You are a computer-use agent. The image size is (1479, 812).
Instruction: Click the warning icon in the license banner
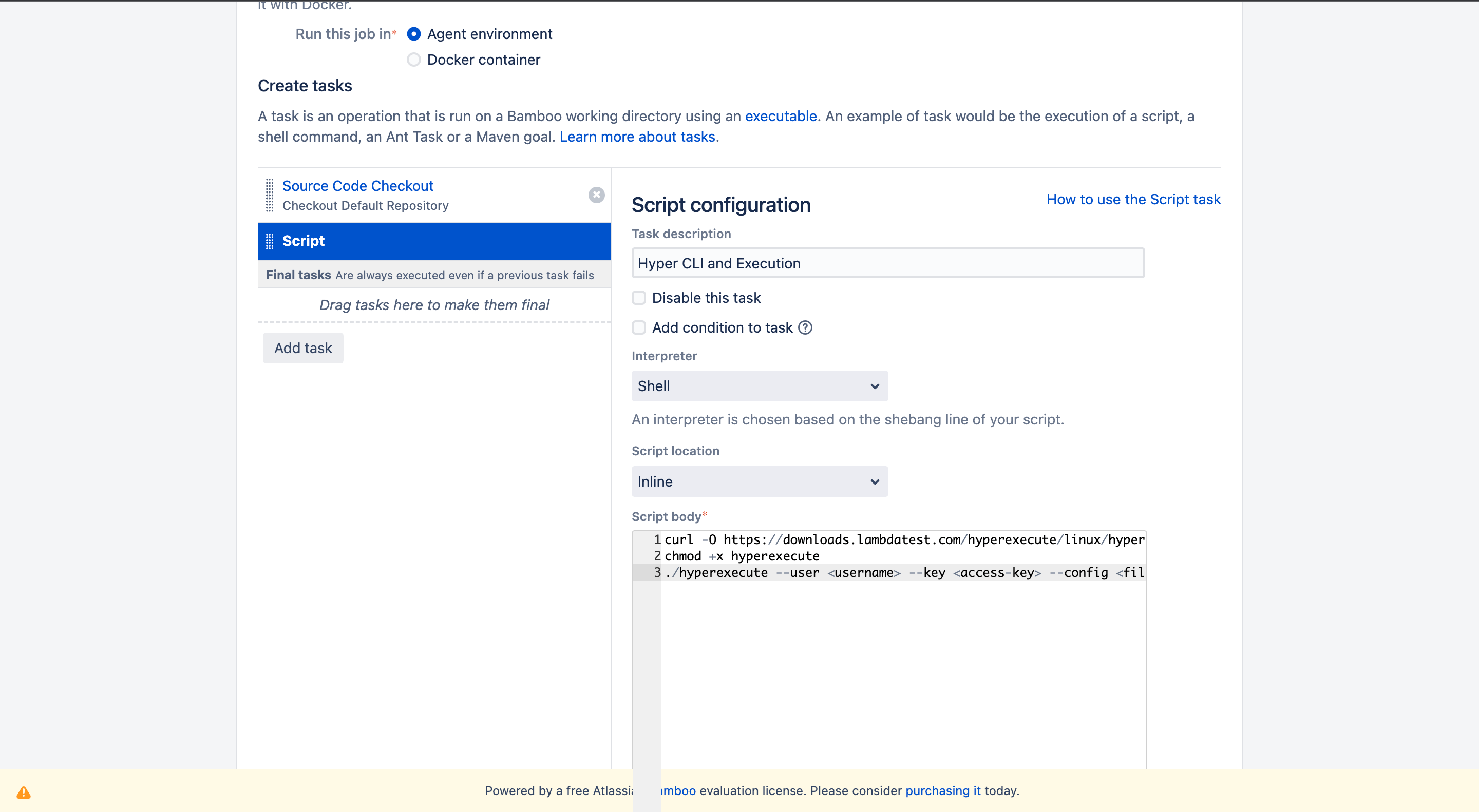point(24,792)
